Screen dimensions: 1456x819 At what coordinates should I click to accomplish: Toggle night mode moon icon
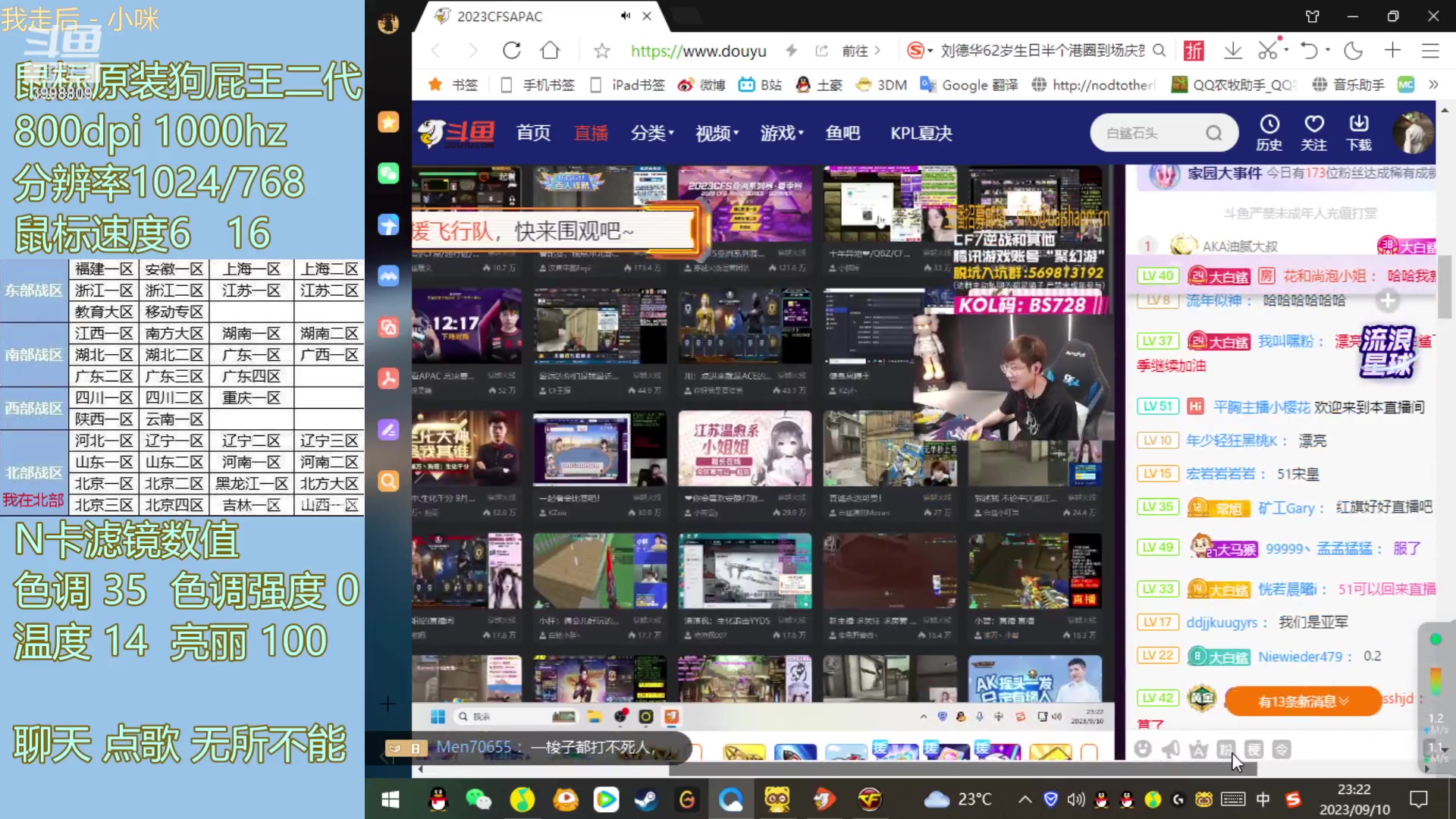1353,51
